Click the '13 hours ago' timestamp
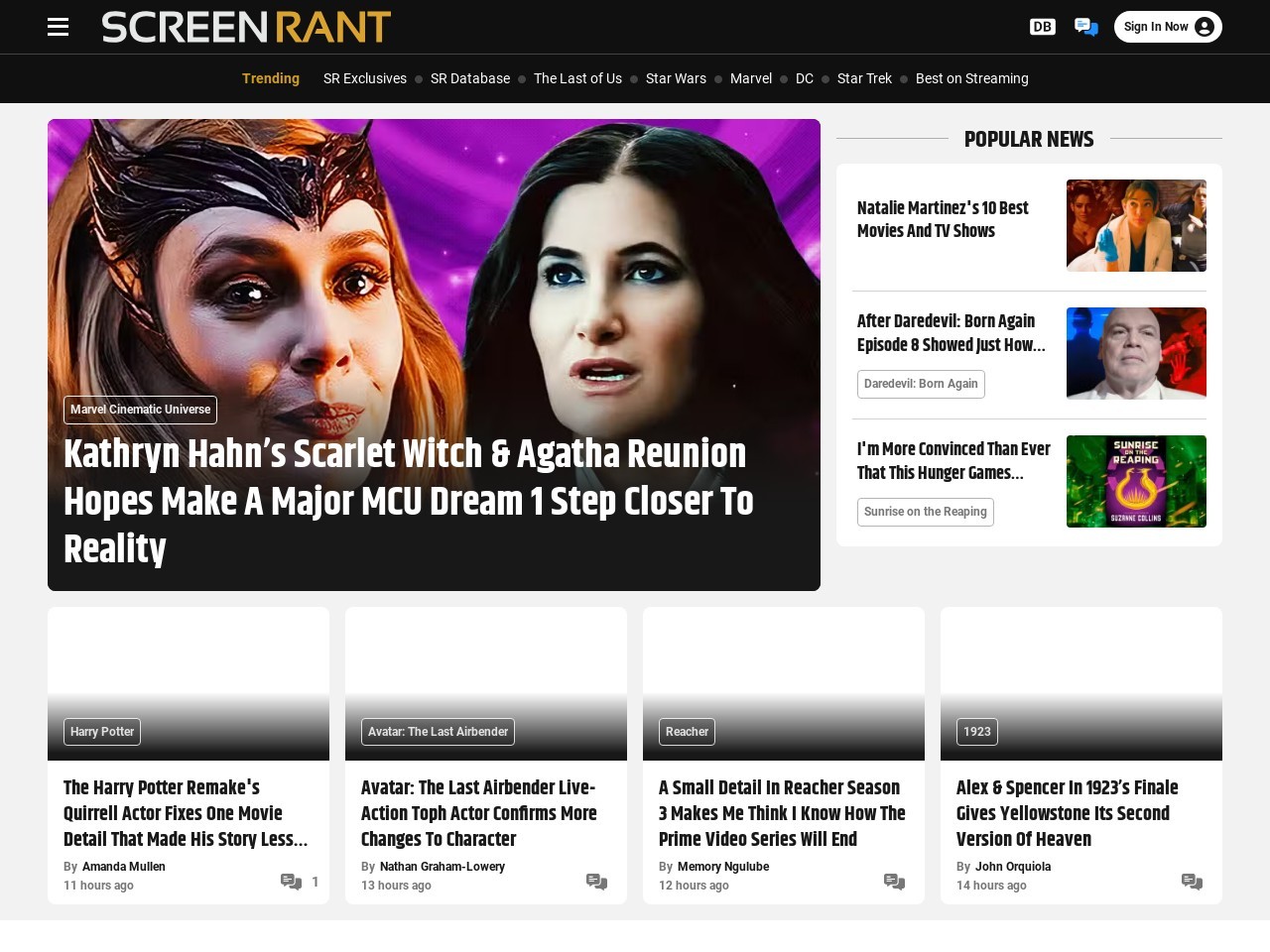Image resolution: width=1270 pixels, height=952 pixels. coord(396,886)
